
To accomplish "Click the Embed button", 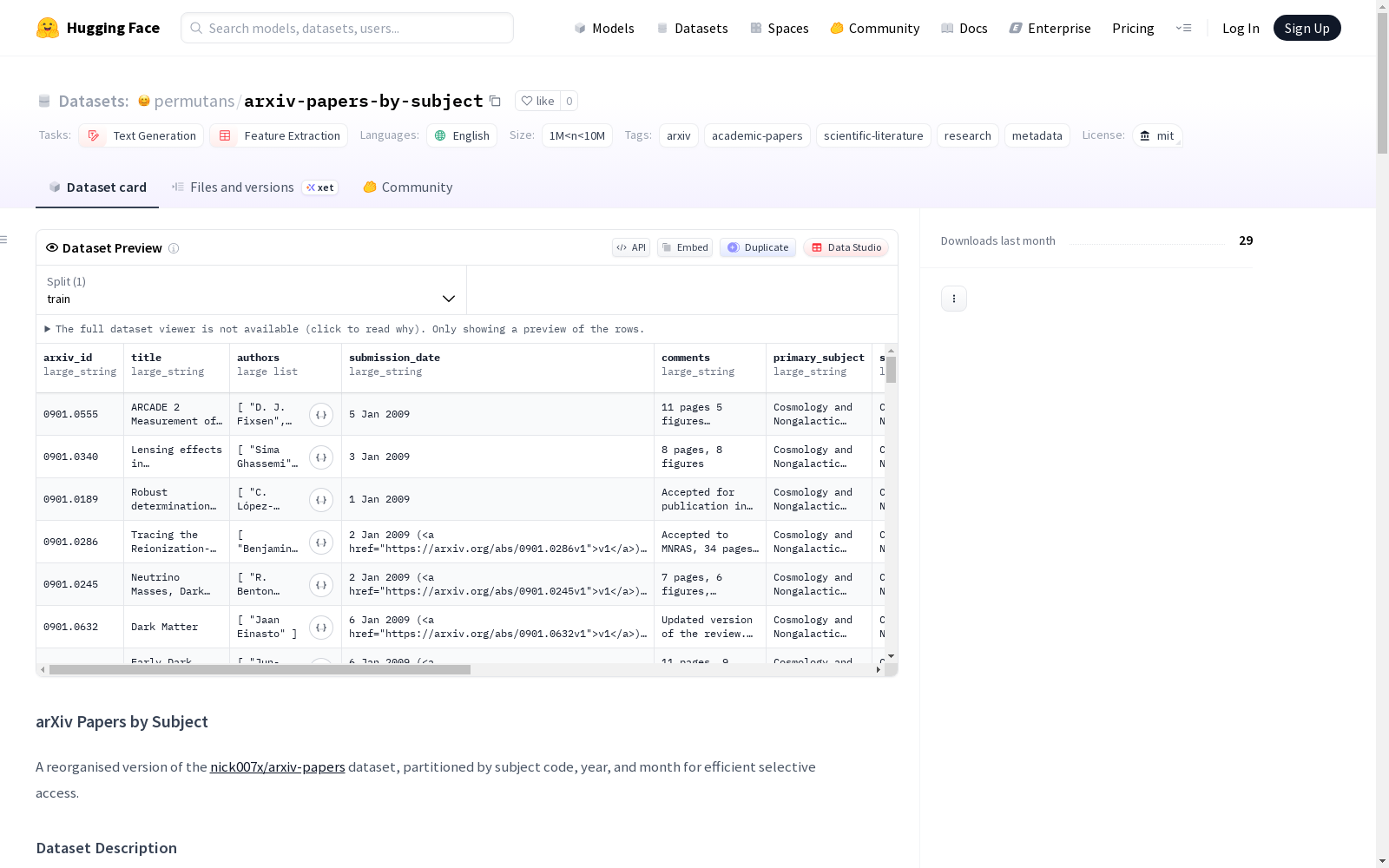I will click(x=685, y=247).
